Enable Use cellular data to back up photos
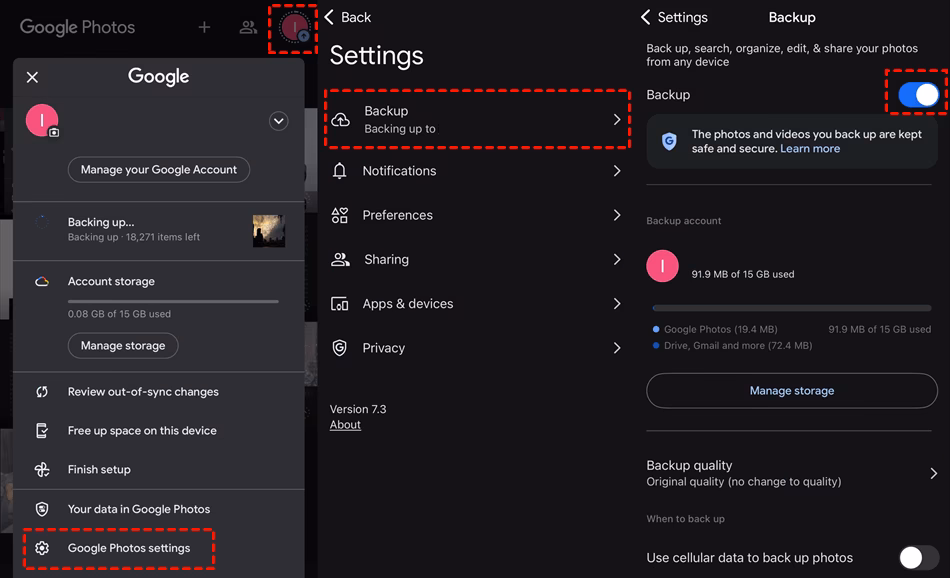Viewport: 950px width, 578px height. pyautogui.click(x=914, y=557)
